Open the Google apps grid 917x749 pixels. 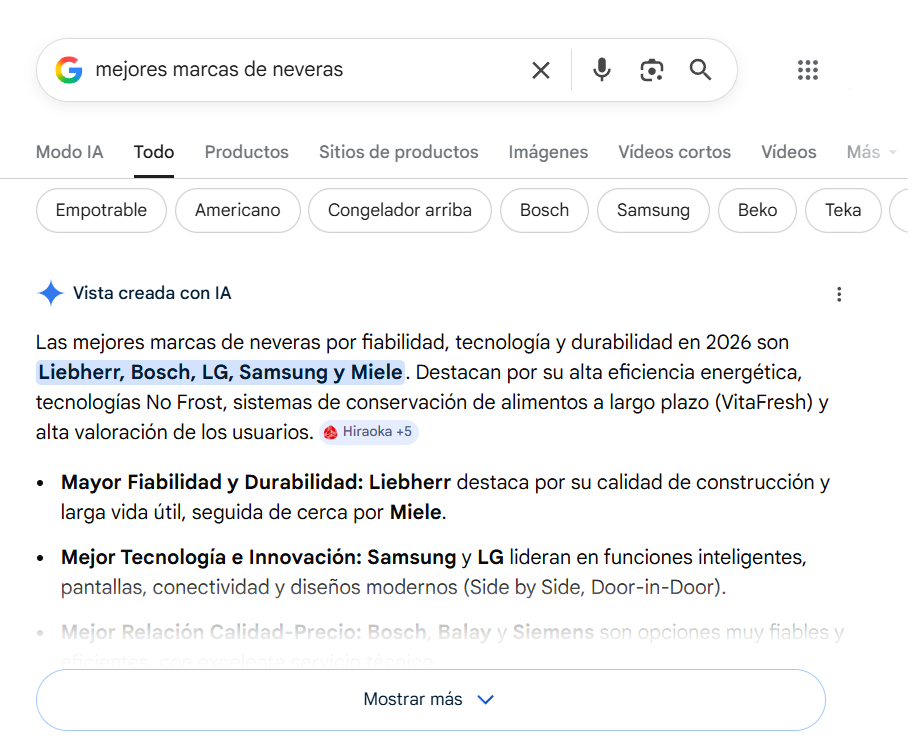pos(808,70)
